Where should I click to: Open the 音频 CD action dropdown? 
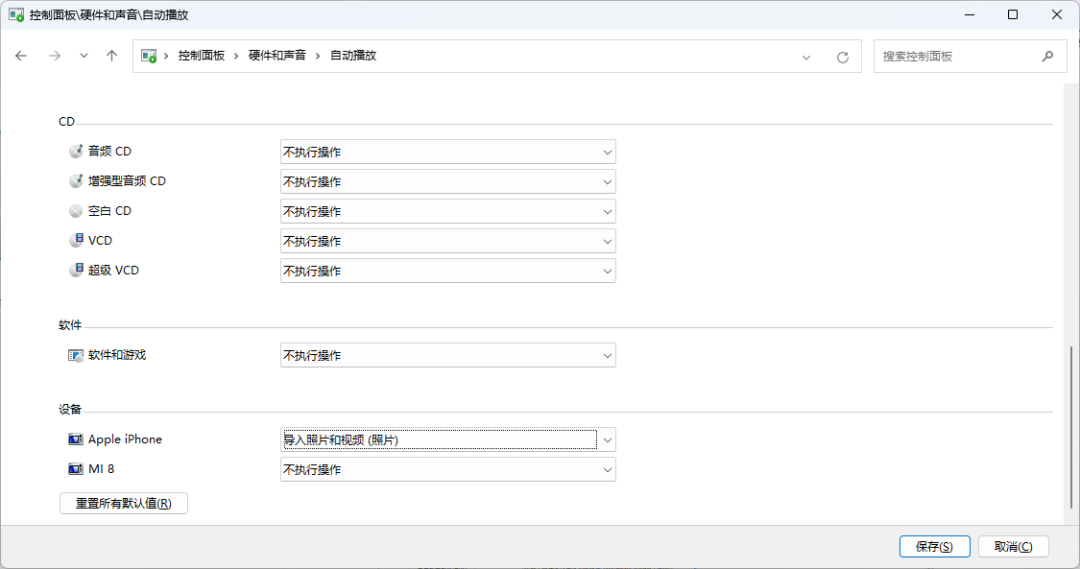[447, 152]
